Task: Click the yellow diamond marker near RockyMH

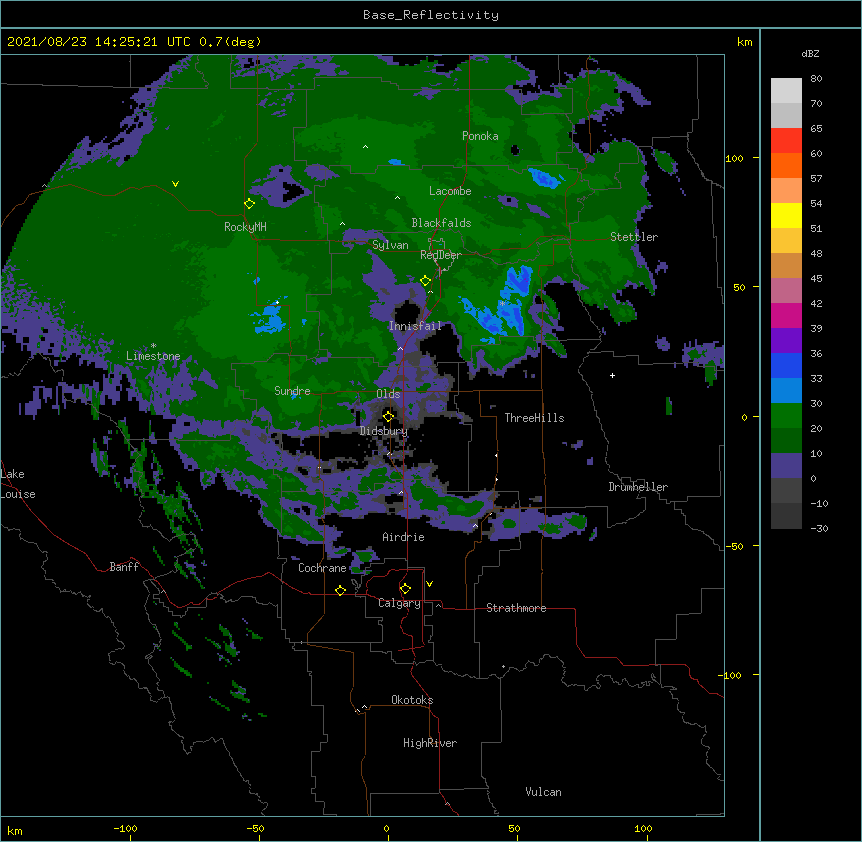Action: 249,203
